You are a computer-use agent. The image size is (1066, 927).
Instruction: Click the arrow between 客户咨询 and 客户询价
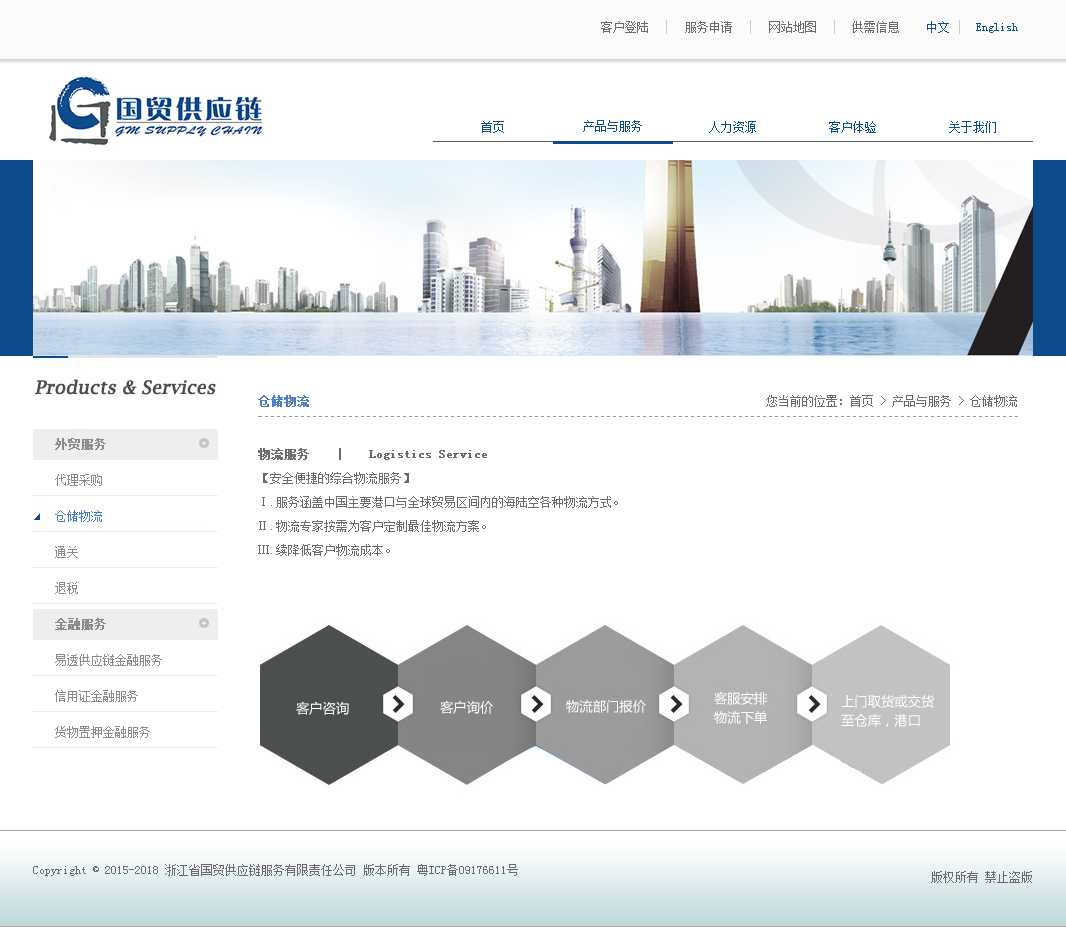pyautogui.click(x=398, y=705)
